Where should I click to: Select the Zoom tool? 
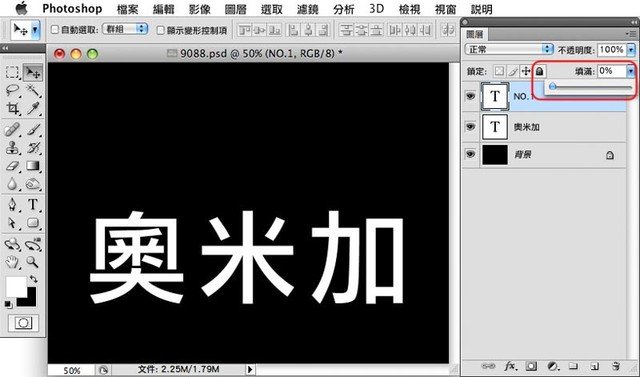33,262
